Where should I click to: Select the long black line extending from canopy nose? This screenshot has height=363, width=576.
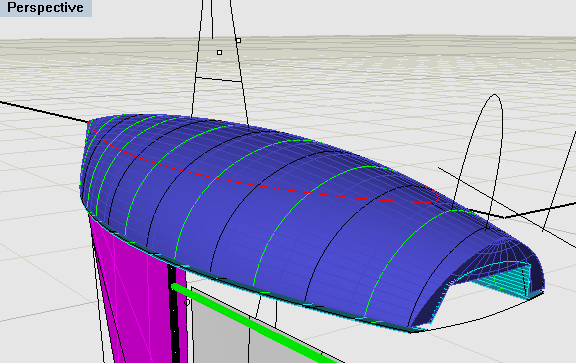click(x=44, y=111)
